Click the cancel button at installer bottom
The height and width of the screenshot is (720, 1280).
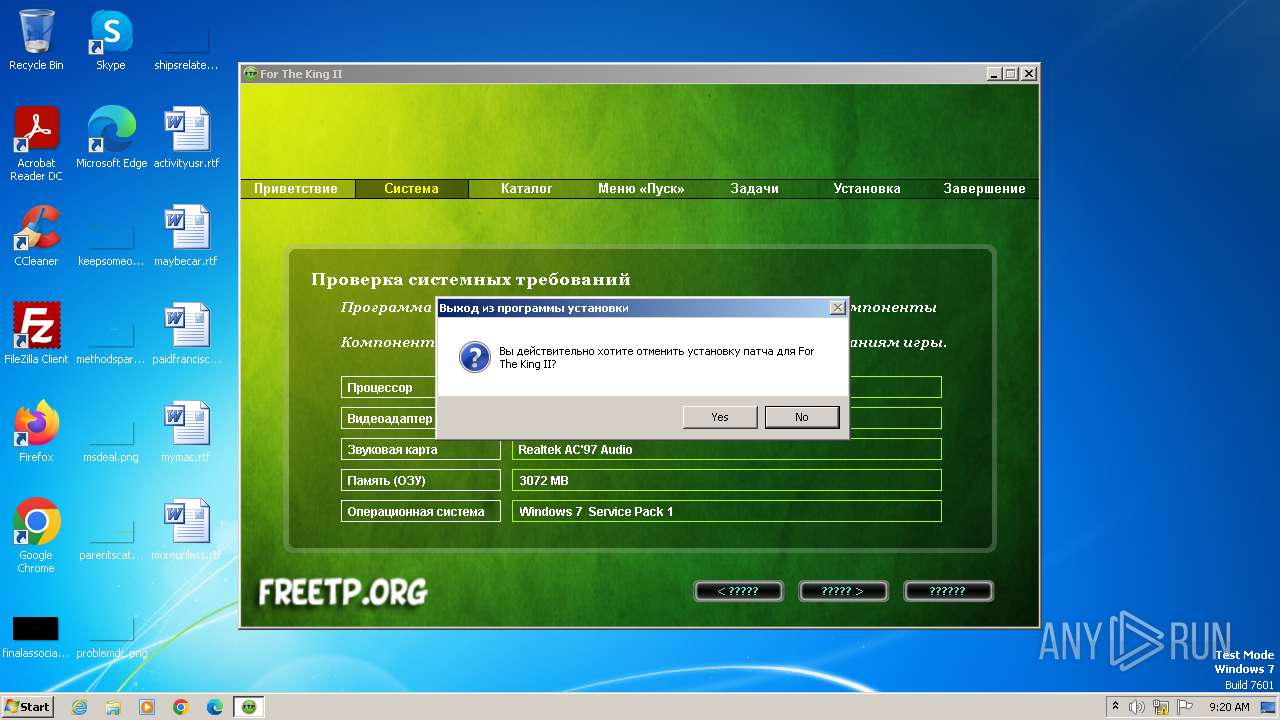click(x=948, y=591)
